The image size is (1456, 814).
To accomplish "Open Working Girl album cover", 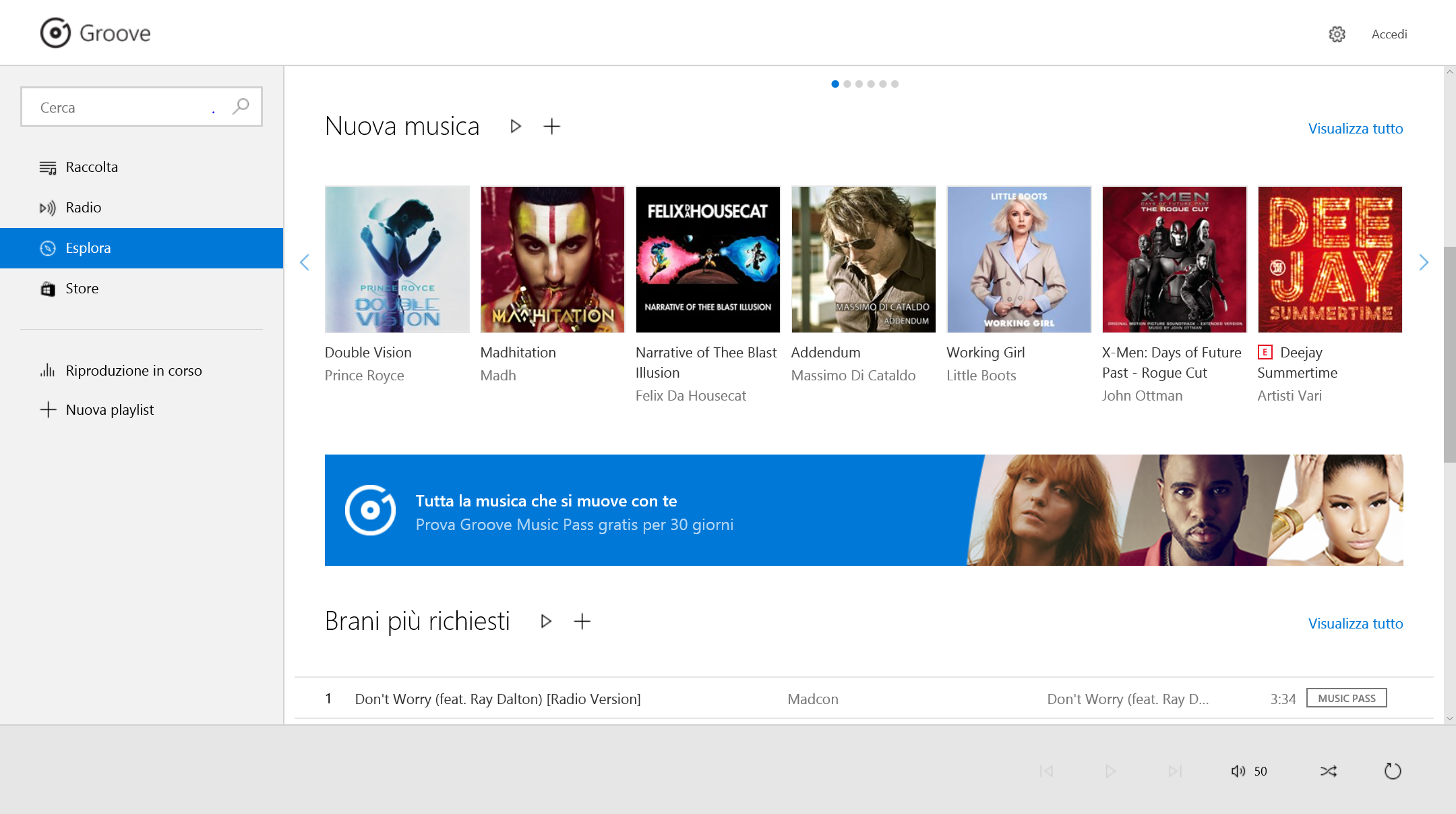I will (x=1019, y=260).
